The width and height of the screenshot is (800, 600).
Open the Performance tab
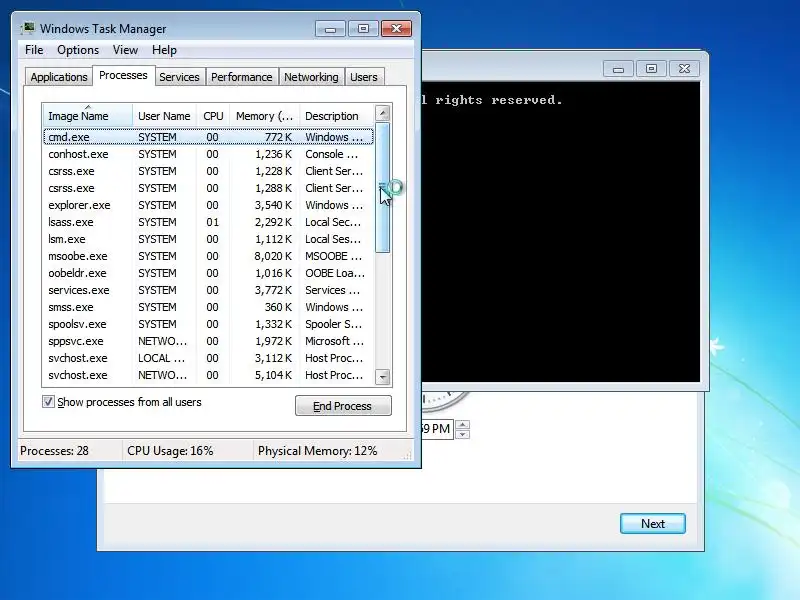[x=241, y=77]
